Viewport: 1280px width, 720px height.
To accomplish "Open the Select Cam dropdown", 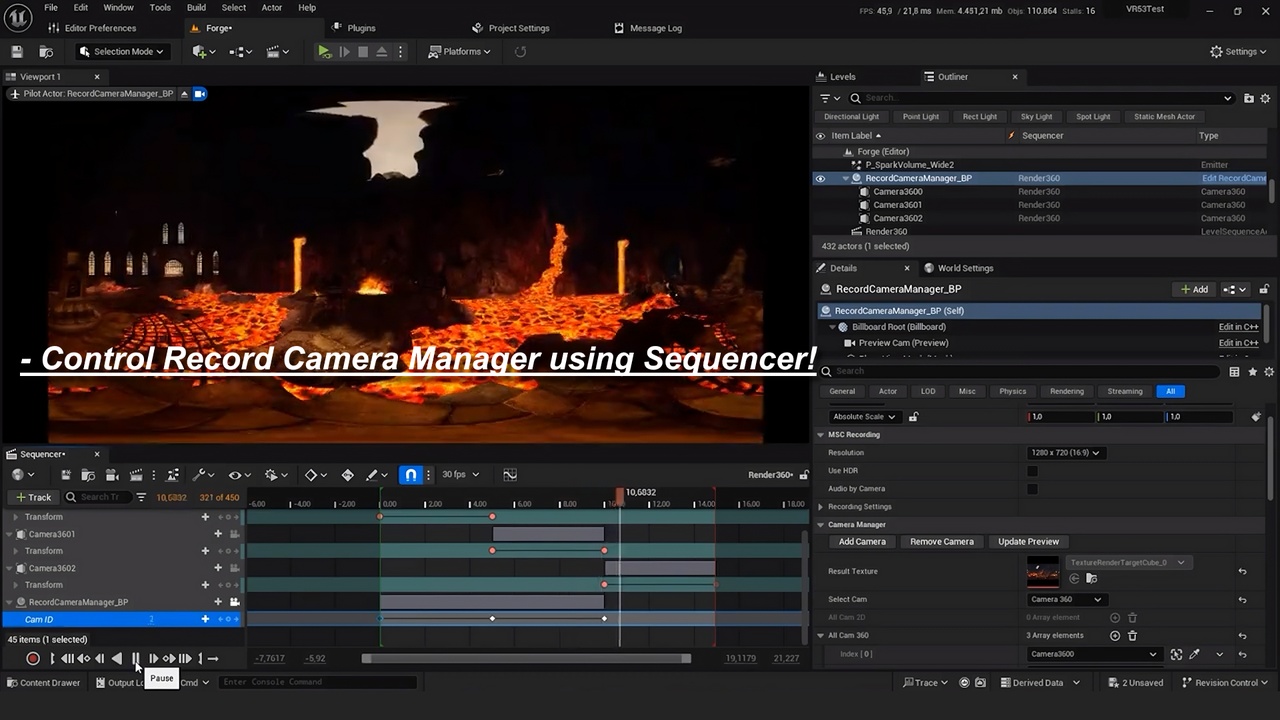I will pos(1066,599).
